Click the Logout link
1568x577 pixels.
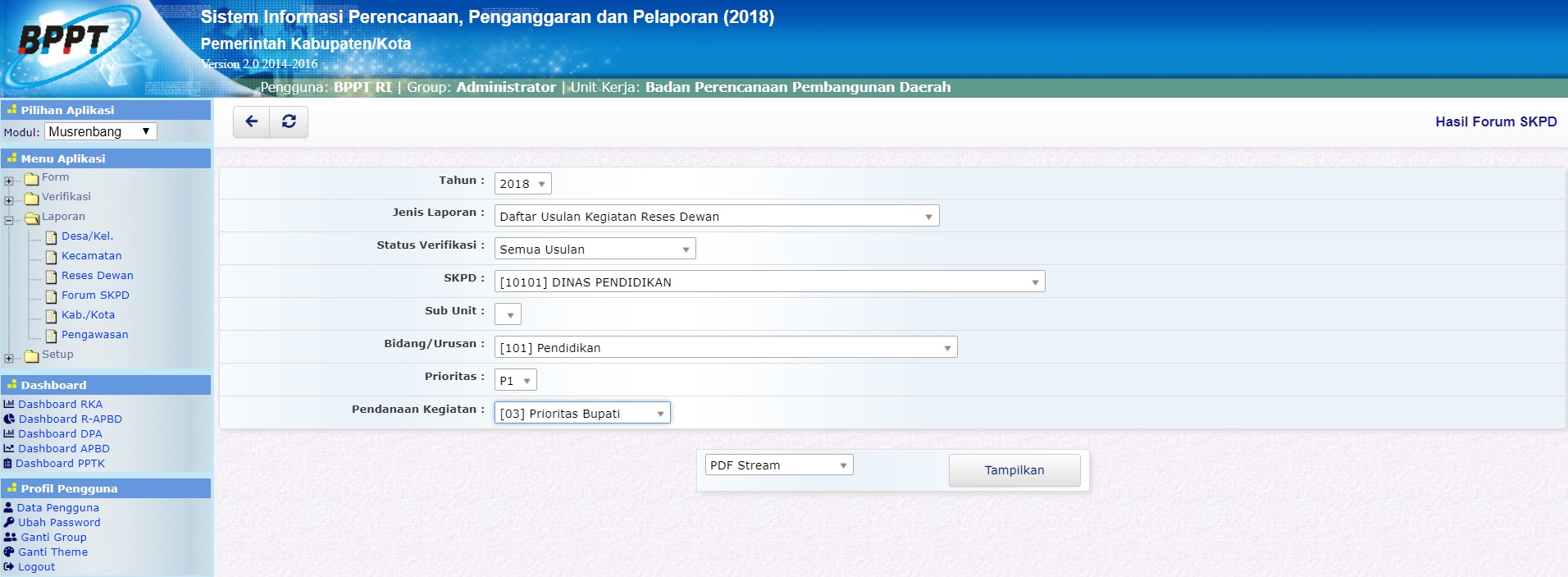pos(36,566)
